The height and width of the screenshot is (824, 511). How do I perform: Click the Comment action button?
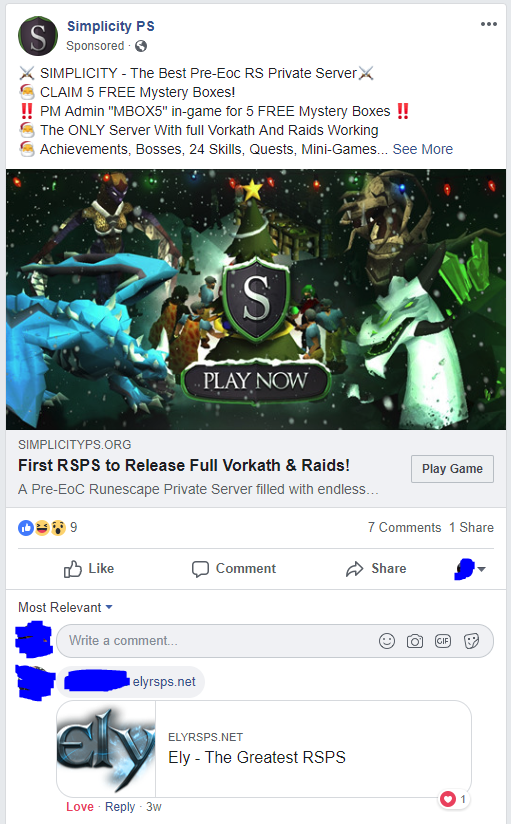pos(233,569)
